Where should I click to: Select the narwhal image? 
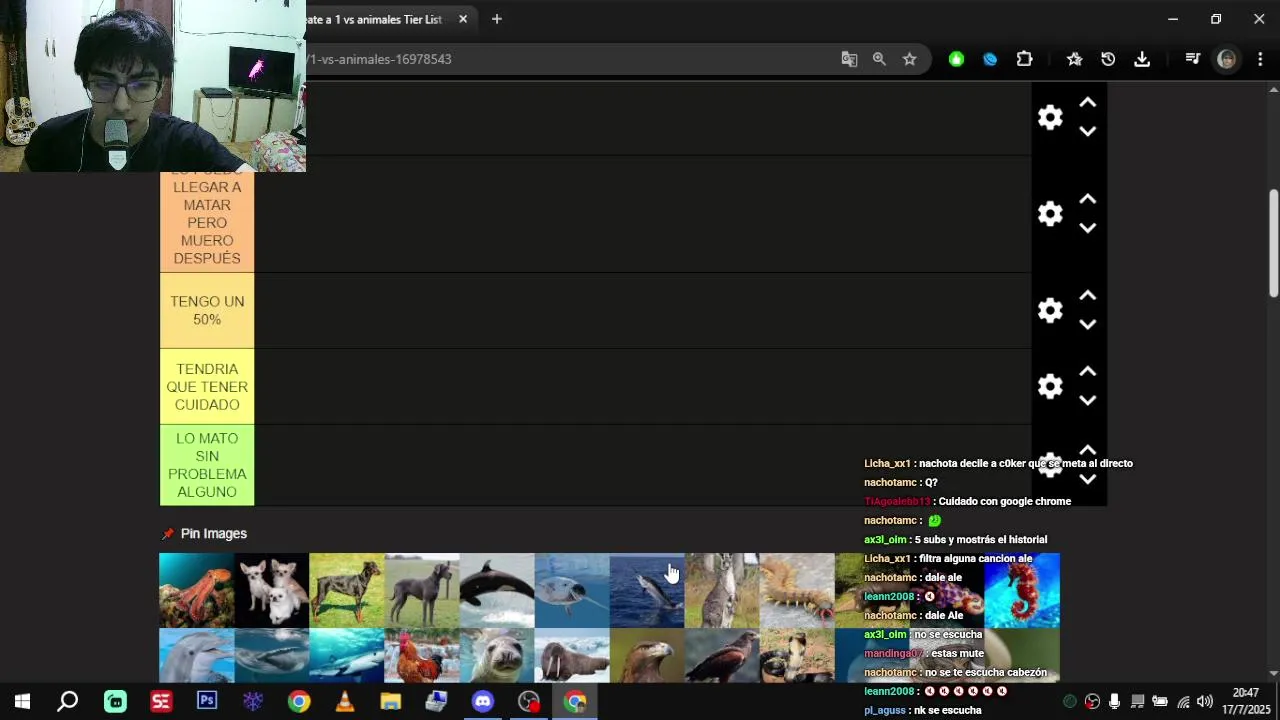(x=571, y=590)
